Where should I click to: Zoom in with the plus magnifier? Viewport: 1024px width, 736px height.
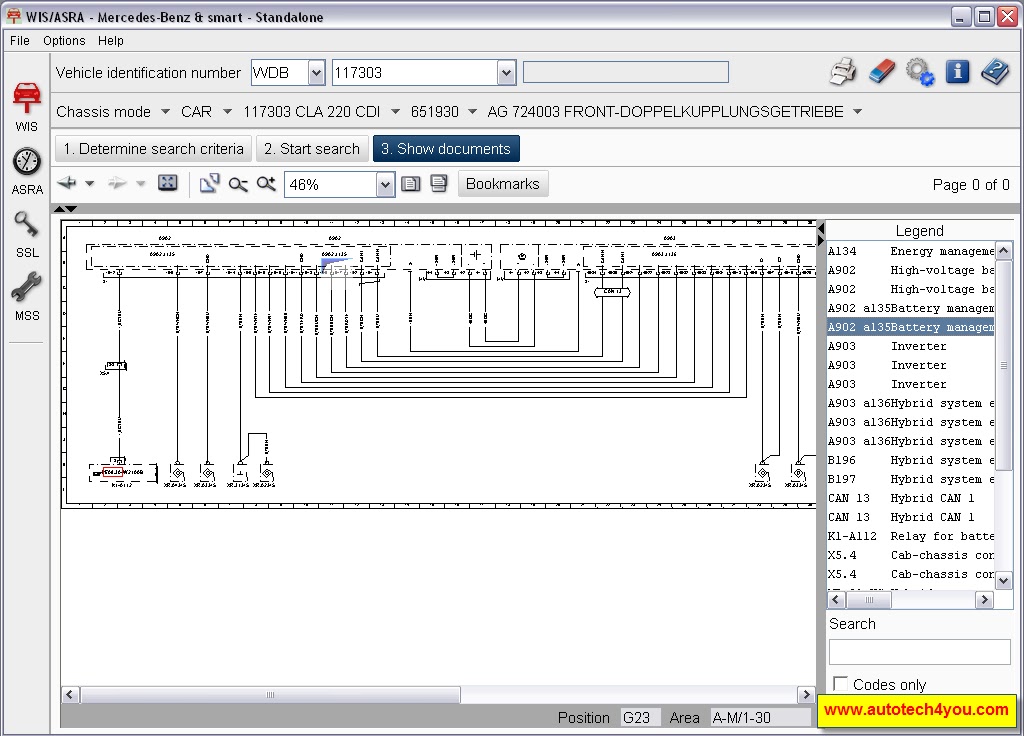coord(266,184)
